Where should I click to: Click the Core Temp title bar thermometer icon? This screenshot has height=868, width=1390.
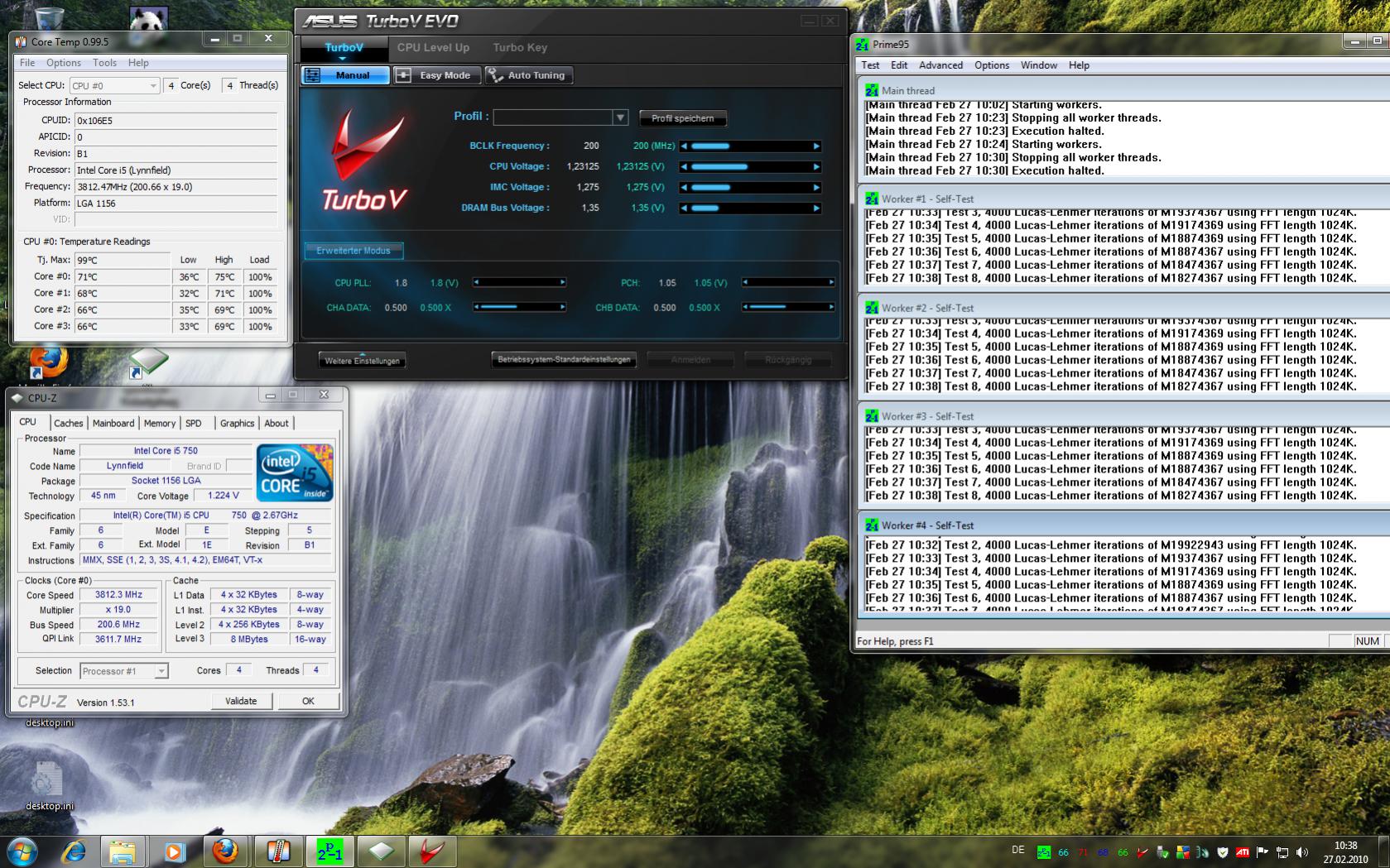tap(21, 41)
